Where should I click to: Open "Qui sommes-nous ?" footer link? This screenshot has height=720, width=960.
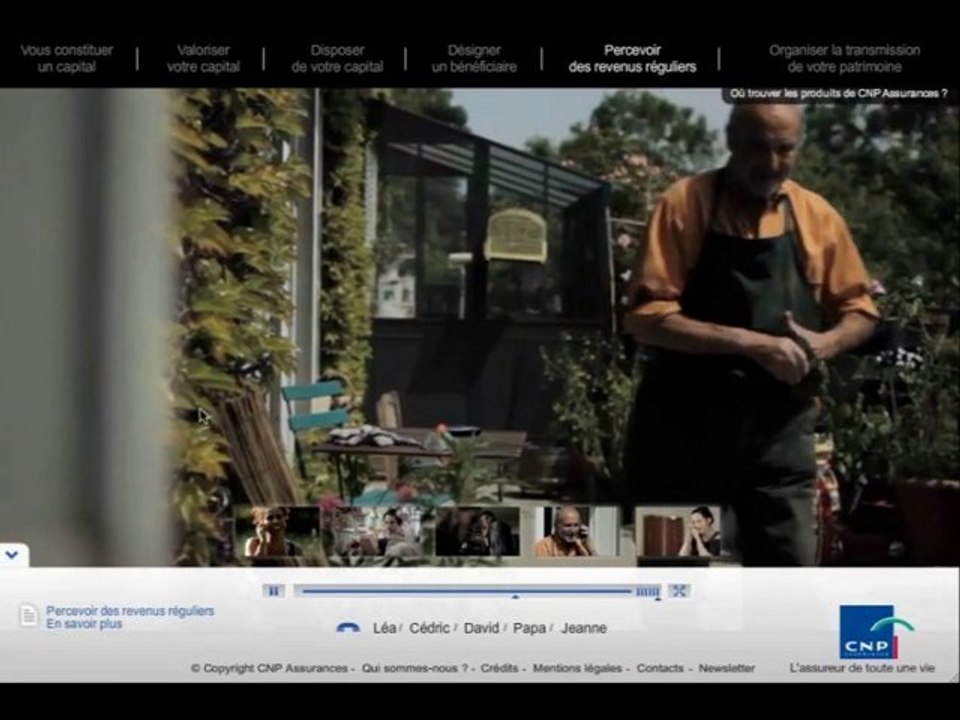414,668
